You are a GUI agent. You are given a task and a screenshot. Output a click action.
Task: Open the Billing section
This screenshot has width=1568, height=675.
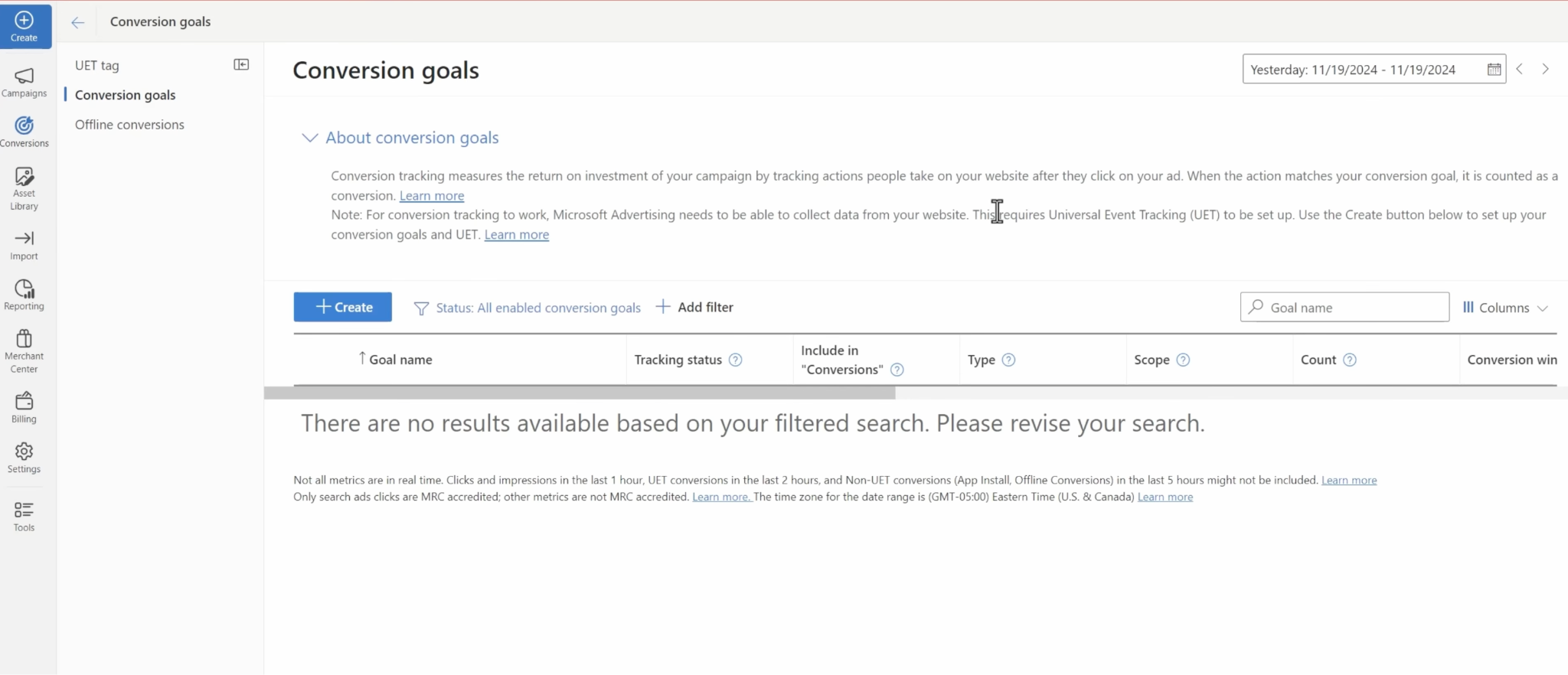24,408
